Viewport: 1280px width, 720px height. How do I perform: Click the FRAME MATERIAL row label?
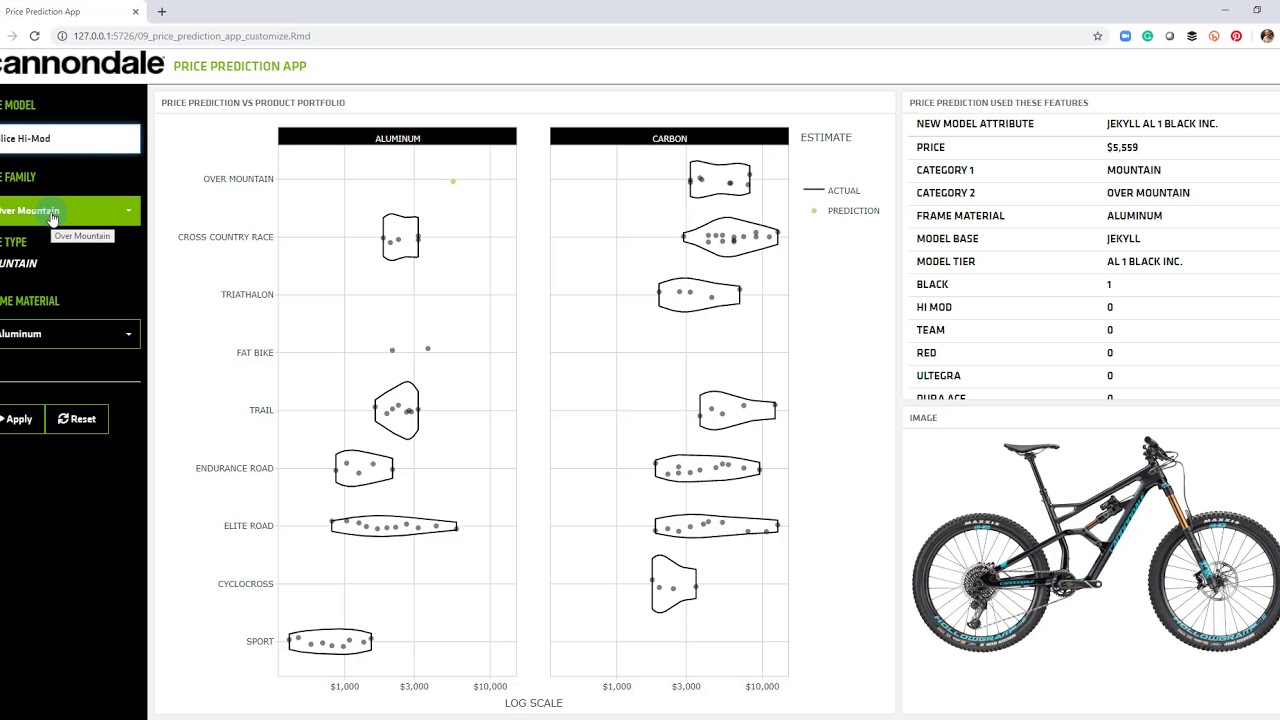point(960,216)
